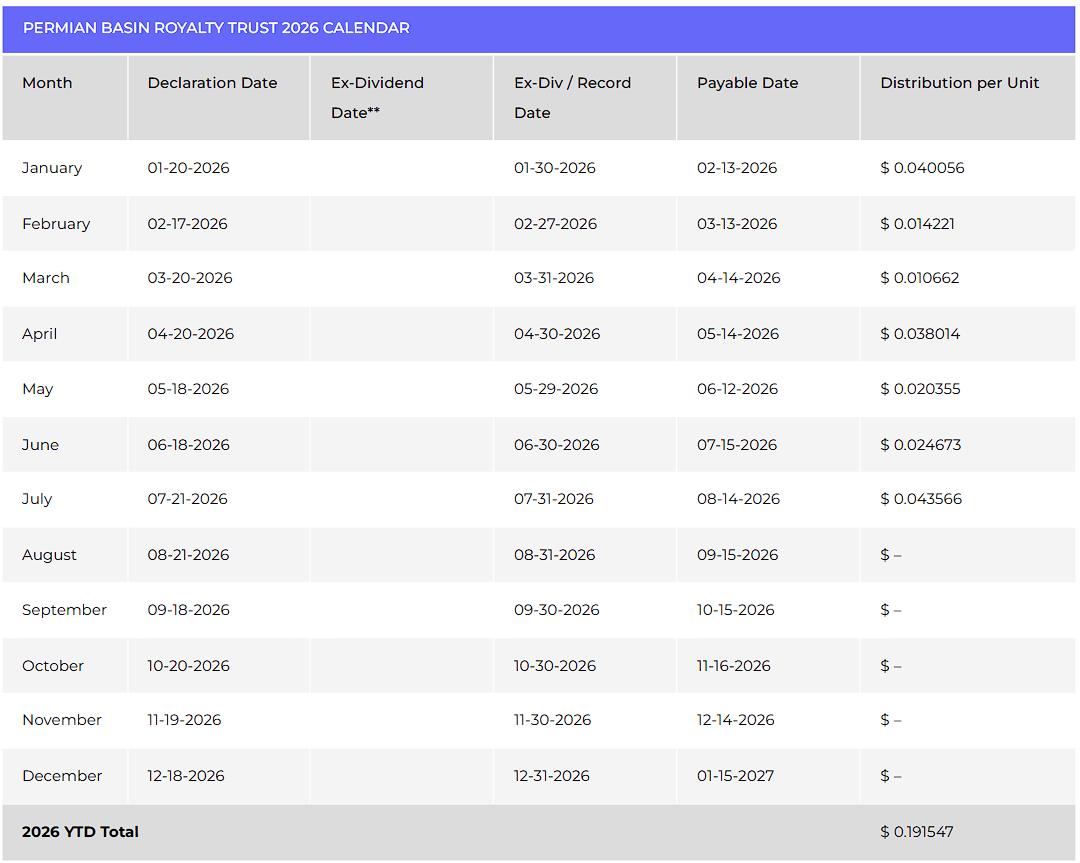Select payable date 11-16-2026

(734, 666)
